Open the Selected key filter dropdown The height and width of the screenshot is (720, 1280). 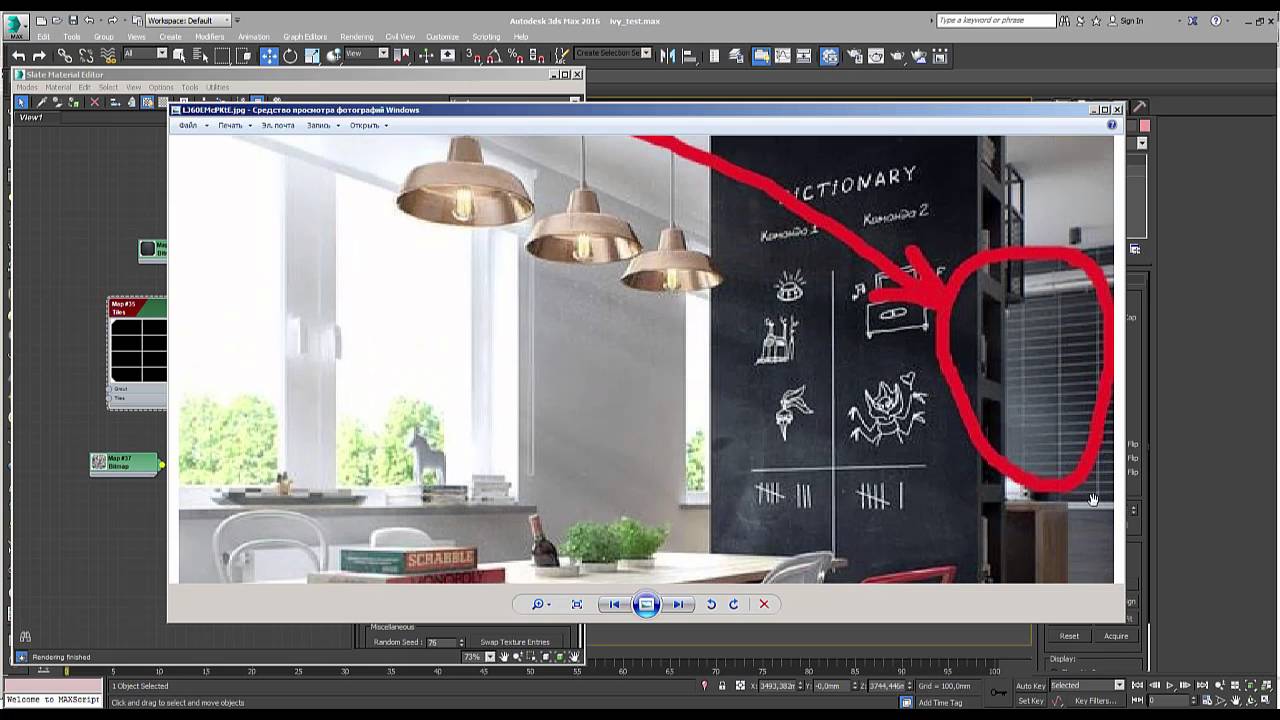[1087, 685]
